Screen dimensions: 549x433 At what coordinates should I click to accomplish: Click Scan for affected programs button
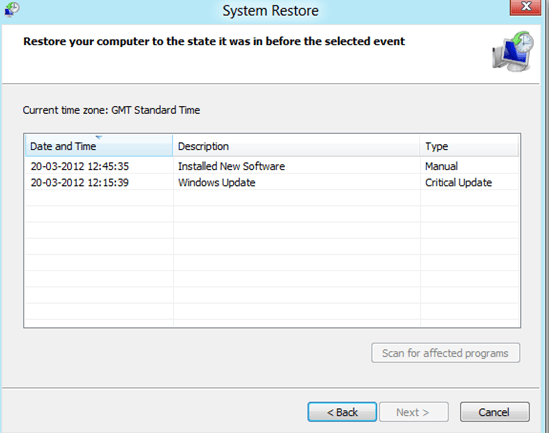(x=445, y=353)
